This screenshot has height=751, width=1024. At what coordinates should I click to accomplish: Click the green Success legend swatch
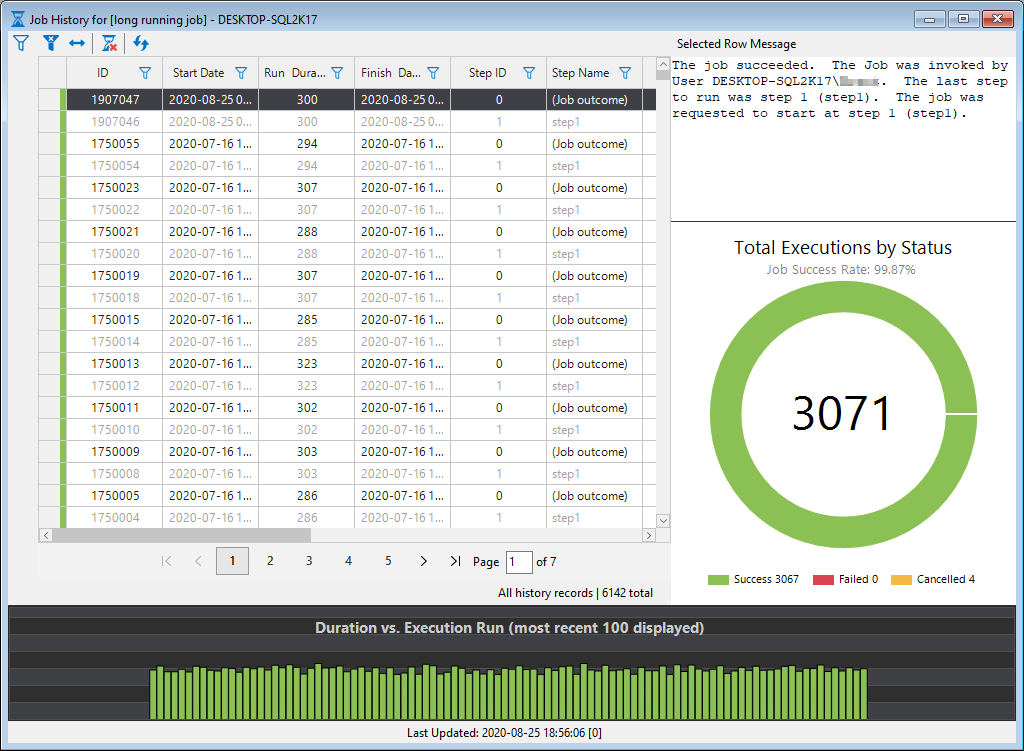718,580
